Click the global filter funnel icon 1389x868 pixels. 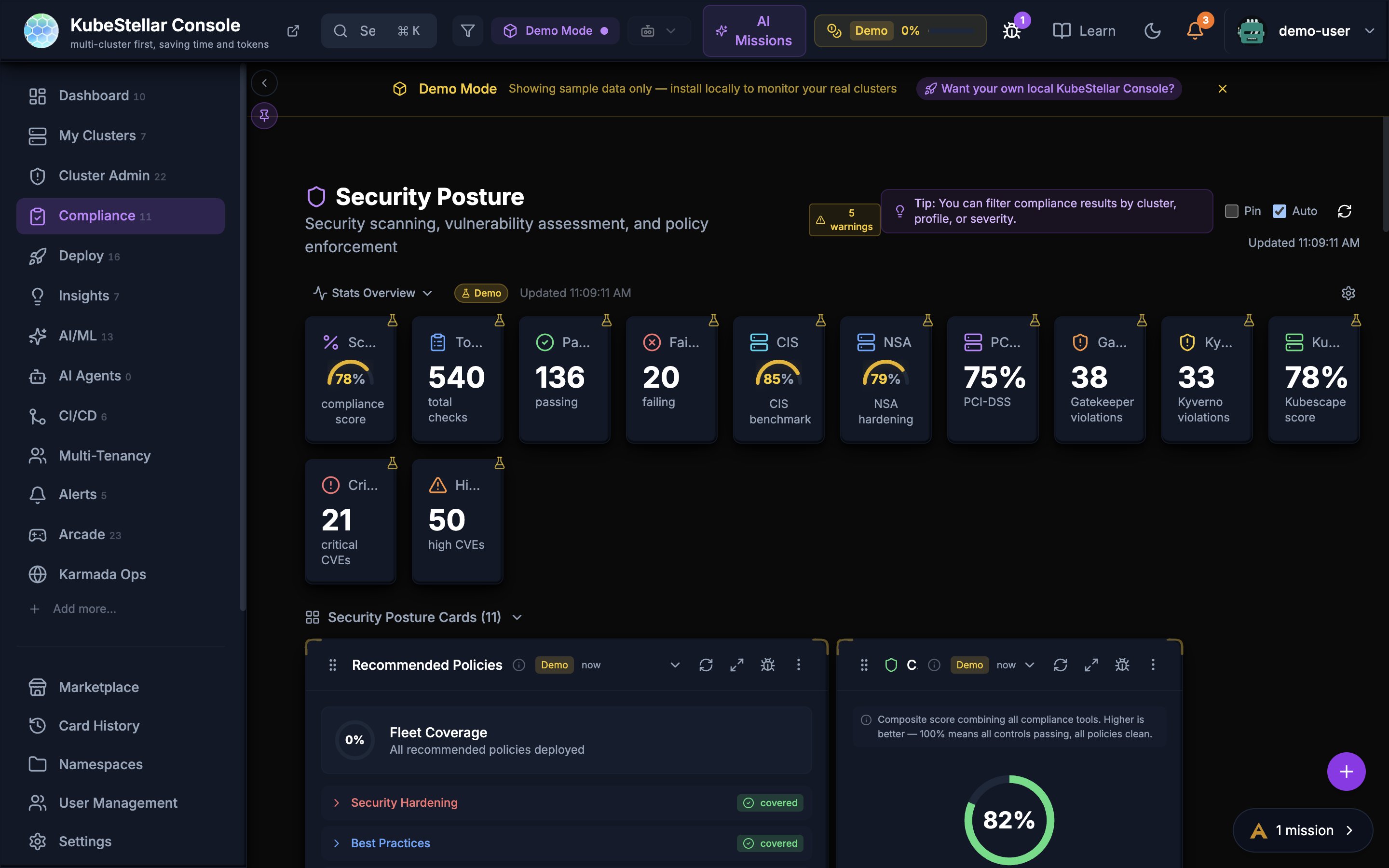(467, 31)
